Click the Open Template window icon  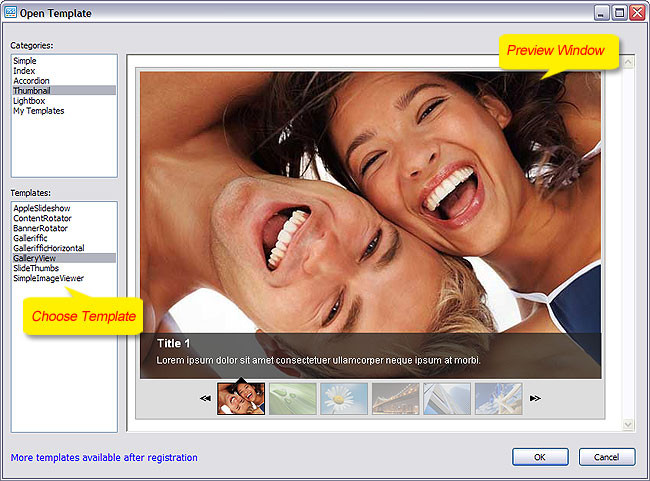10,12
